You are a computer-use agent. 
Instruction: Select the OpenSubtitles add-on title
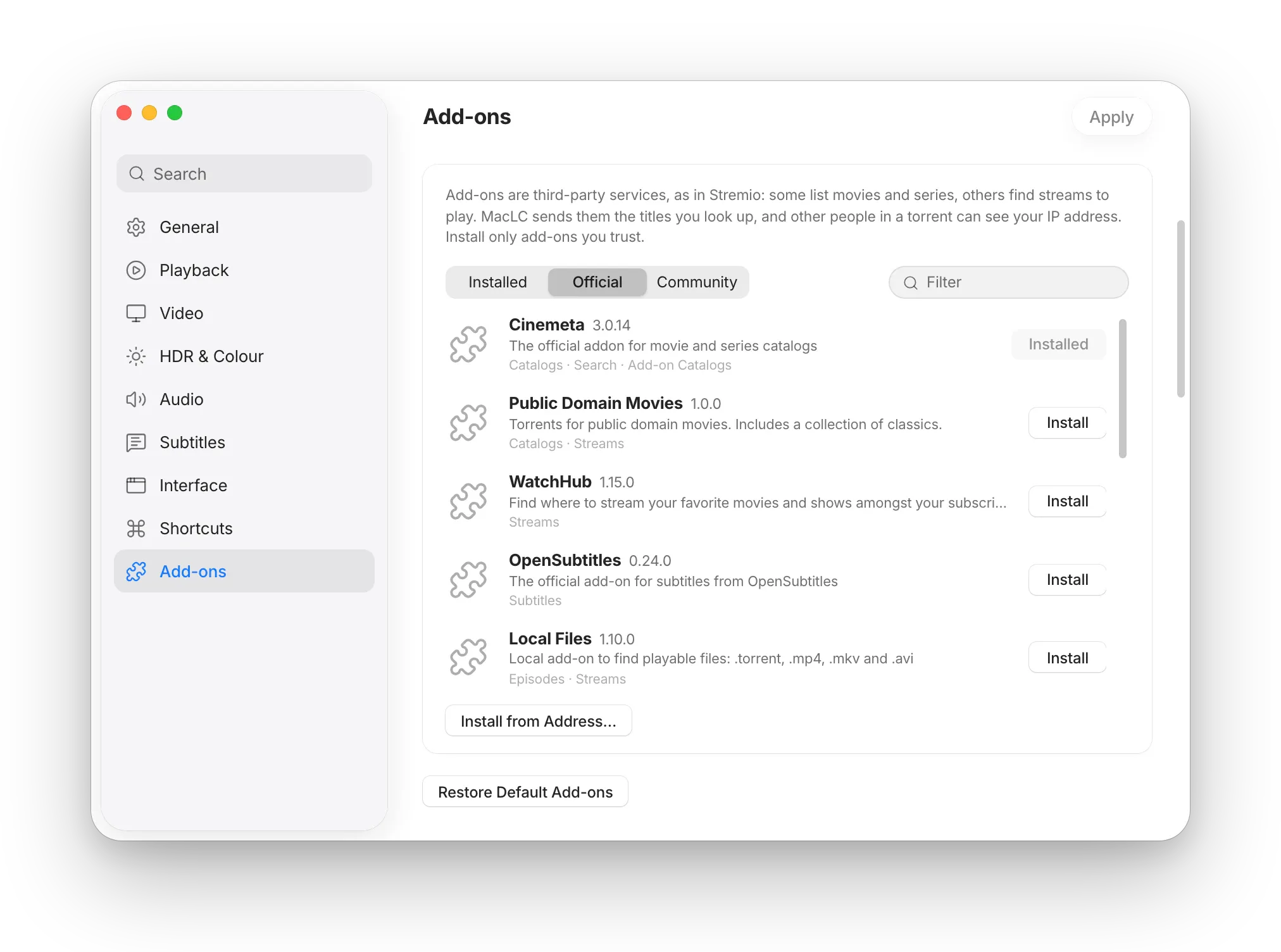(565, 560)
